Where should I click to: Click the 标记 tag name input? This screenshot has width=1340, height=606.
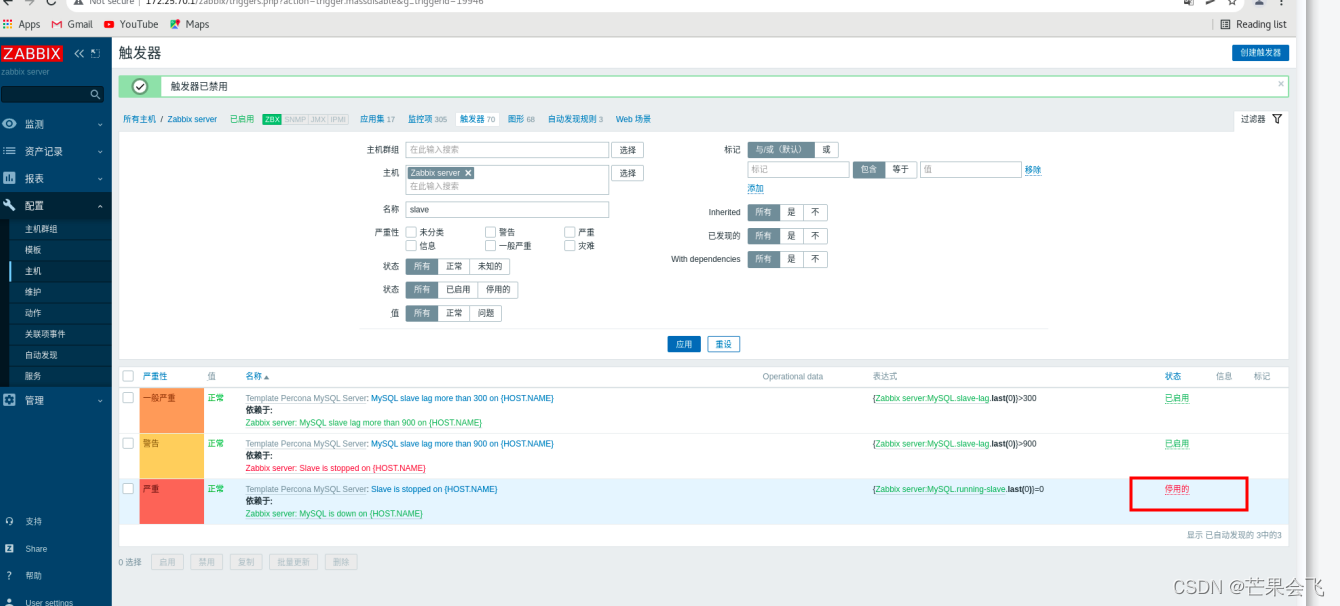798,170
